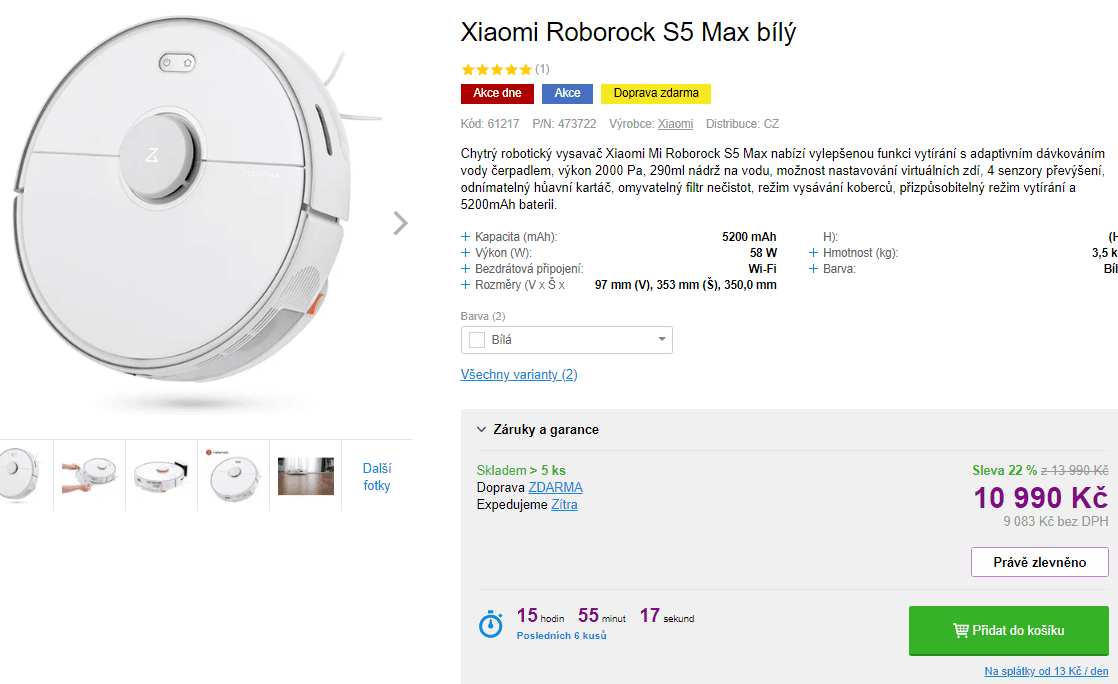Open the Všechny varianty (2) link
The width and height of the screenshot is (1118, 684).
click(519, 374)
